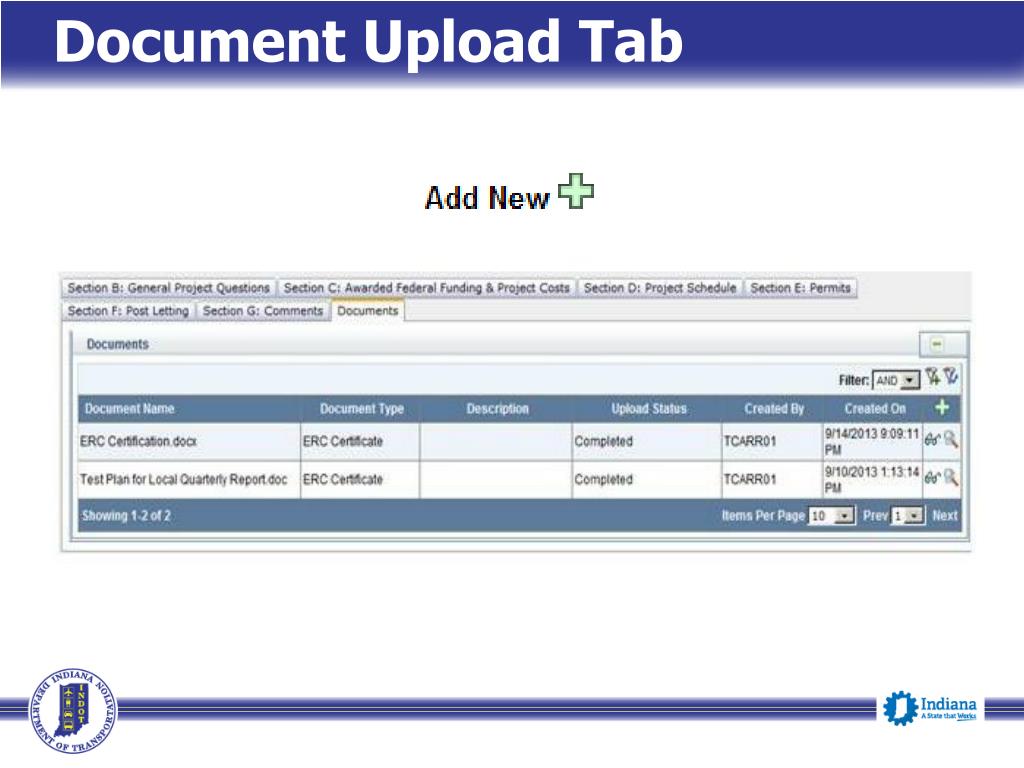
Task: Sort by Upload Status column header
Action: coord(649,409)
